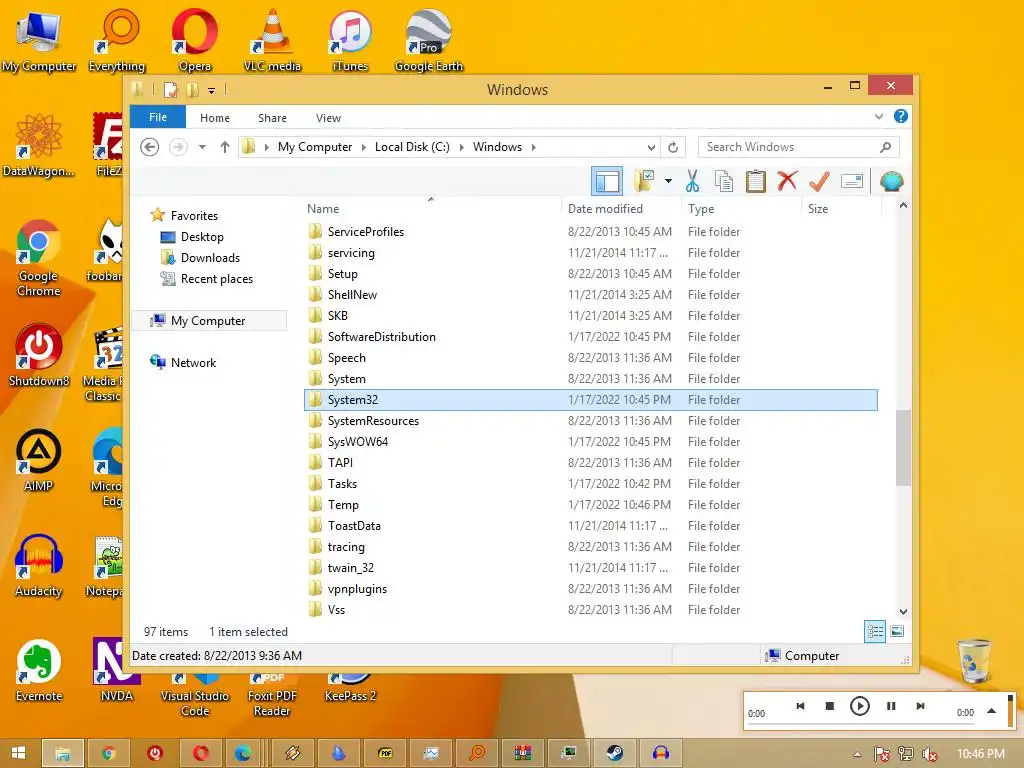Open the Home ribbon tab

point(215,118)
